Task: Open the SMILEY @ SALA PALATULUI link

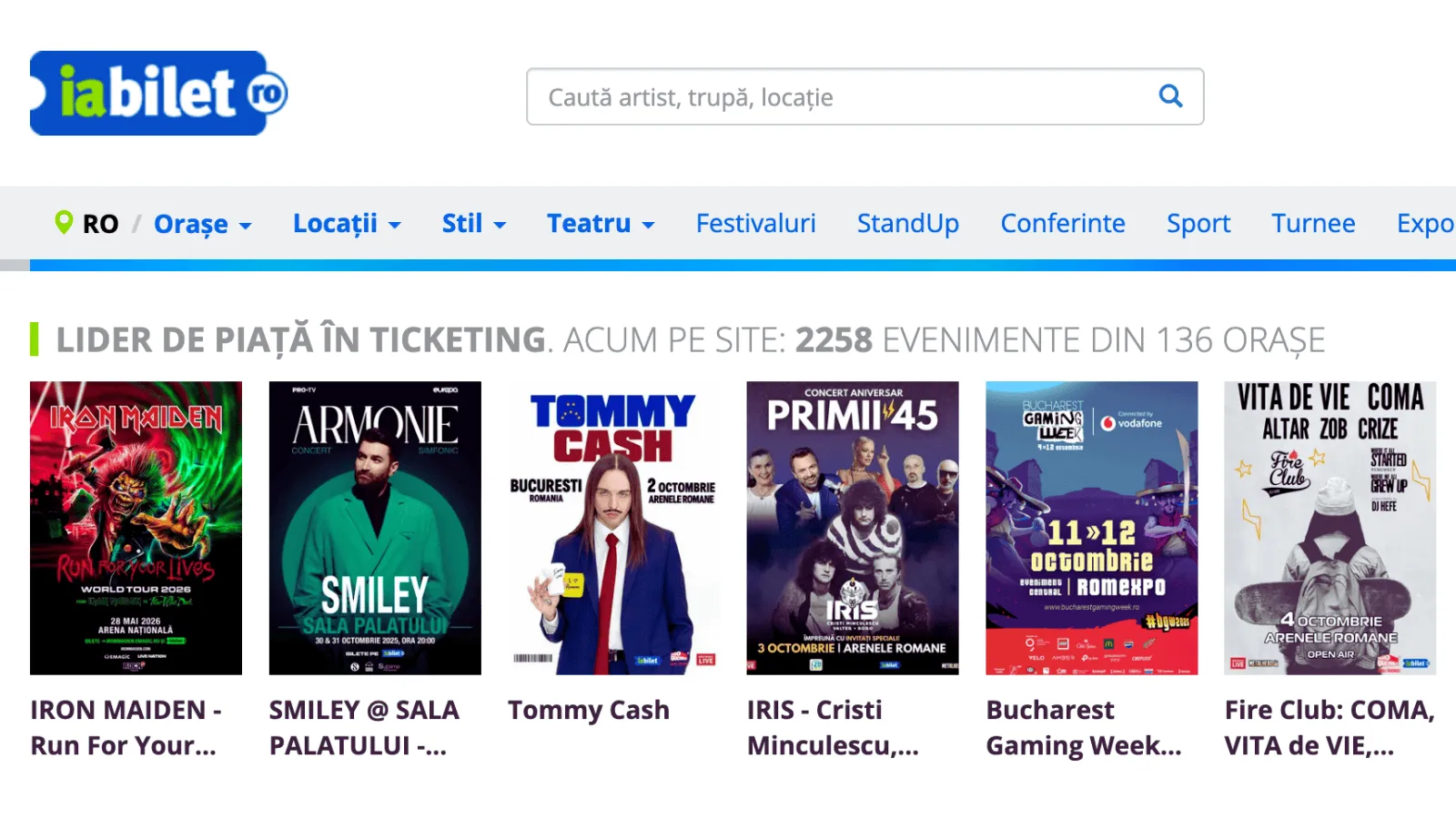Action: (364, 727)
